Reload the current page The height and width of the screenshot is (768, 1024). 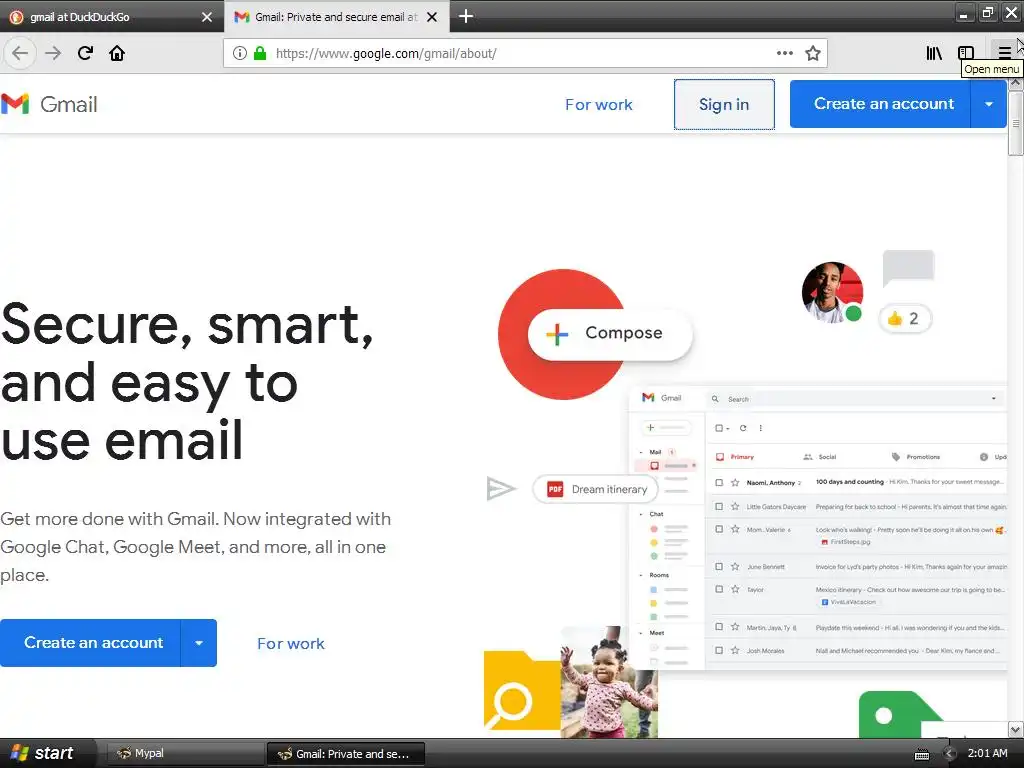[x=85, y=53]
